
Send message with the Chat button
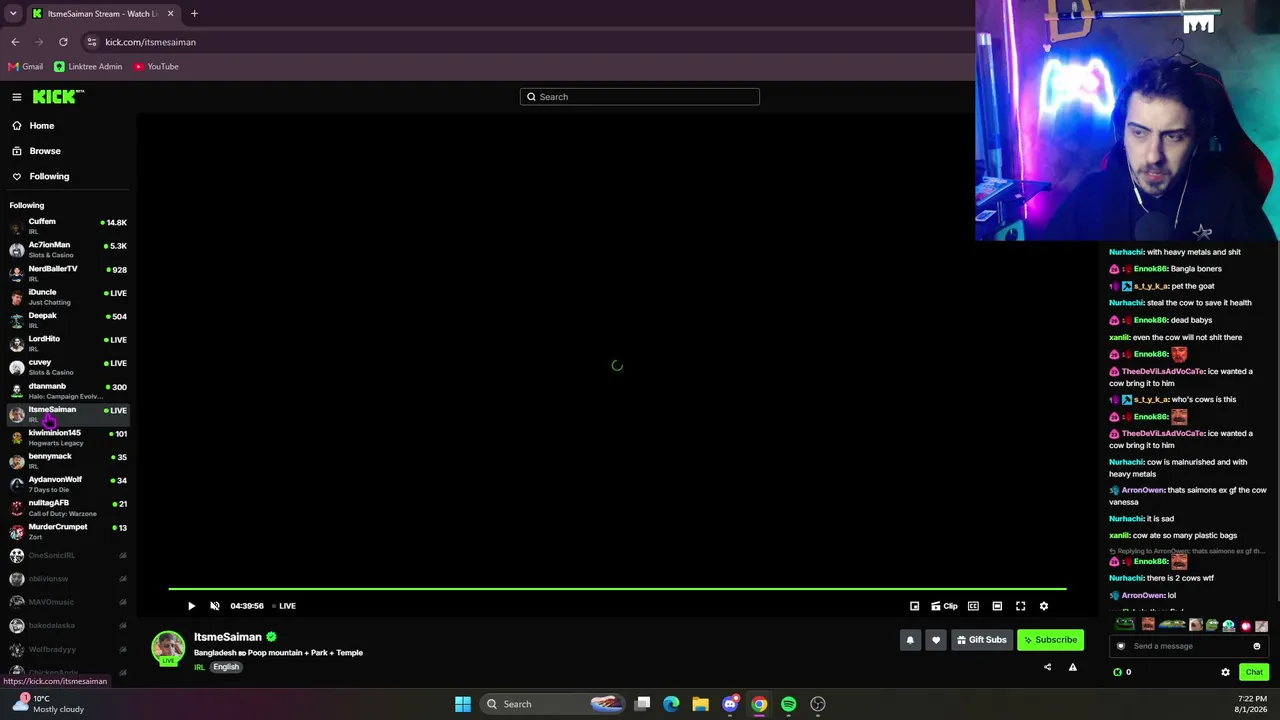point(1253,672)
